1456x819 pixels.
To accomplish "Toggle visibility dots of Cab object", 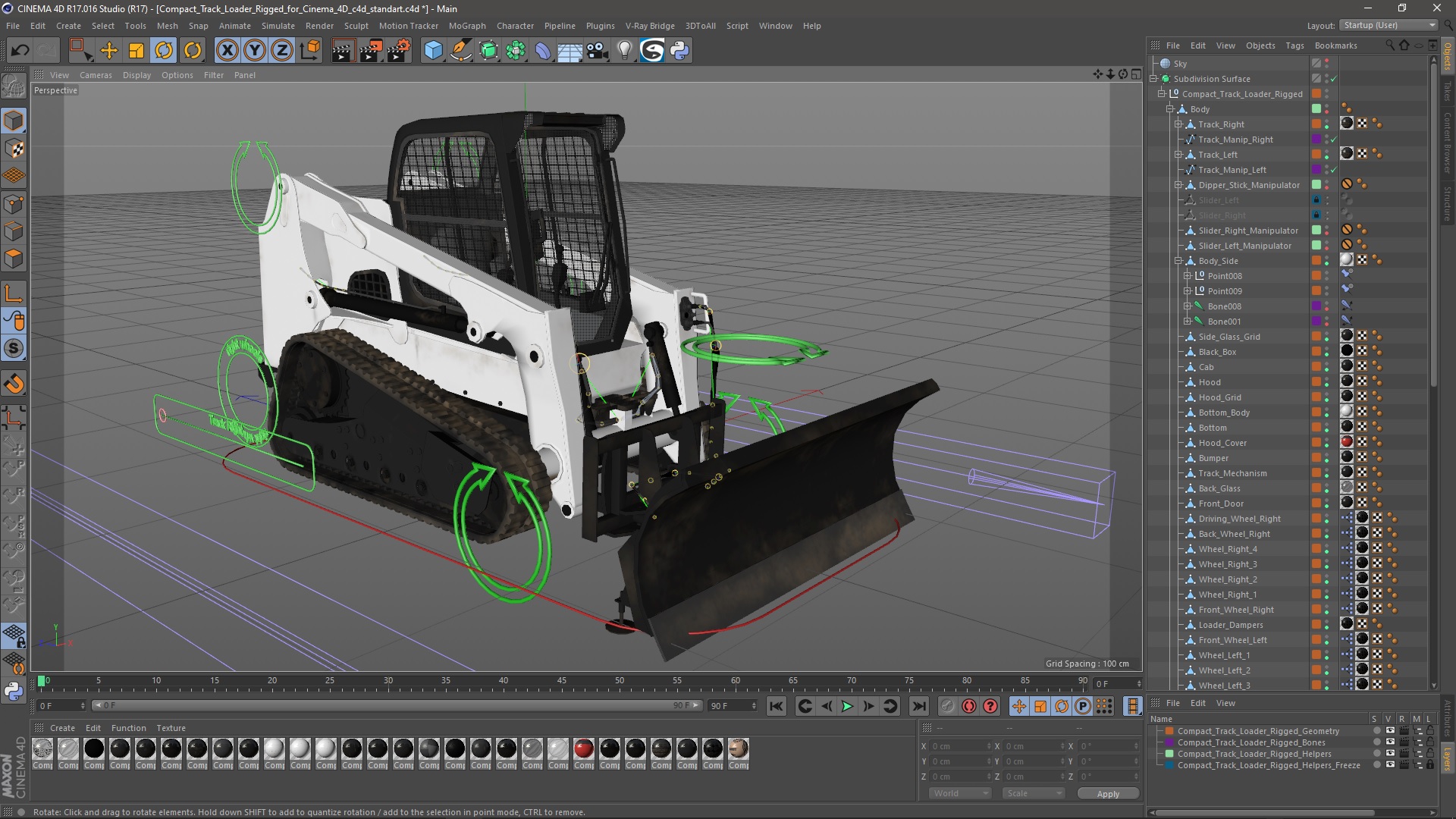I will tap(1326, 367).
